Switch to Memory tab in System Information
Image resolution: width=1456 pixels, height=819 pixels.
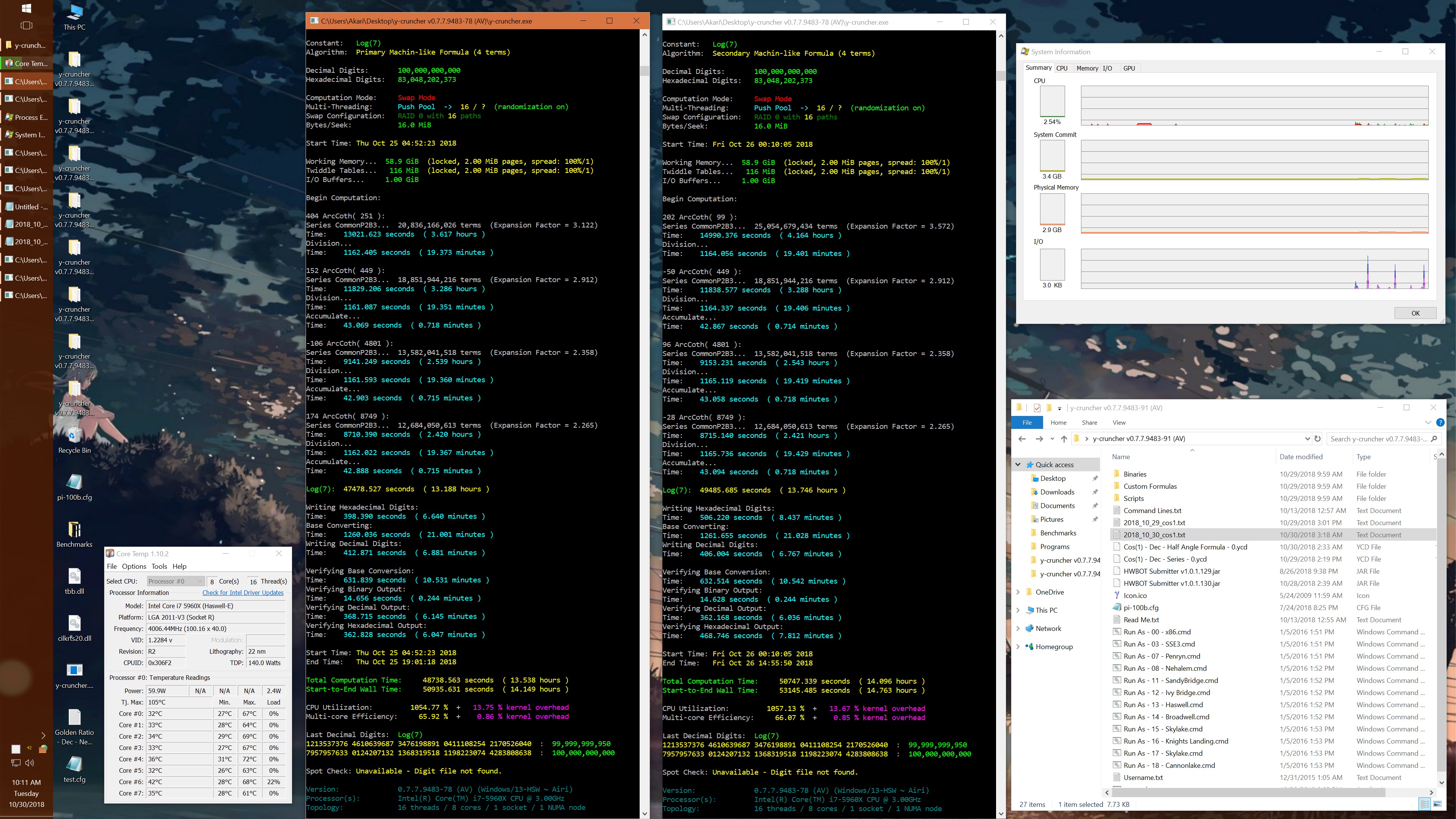pos(1087,68)
